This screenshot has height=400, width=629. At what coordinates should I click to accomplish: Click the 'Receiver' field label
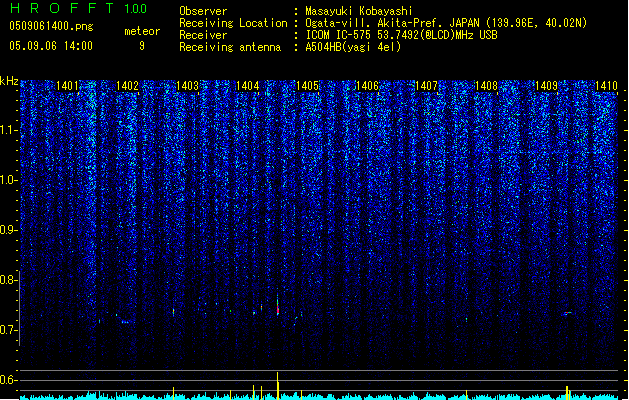pyautogui.click(x=203, y=35)
